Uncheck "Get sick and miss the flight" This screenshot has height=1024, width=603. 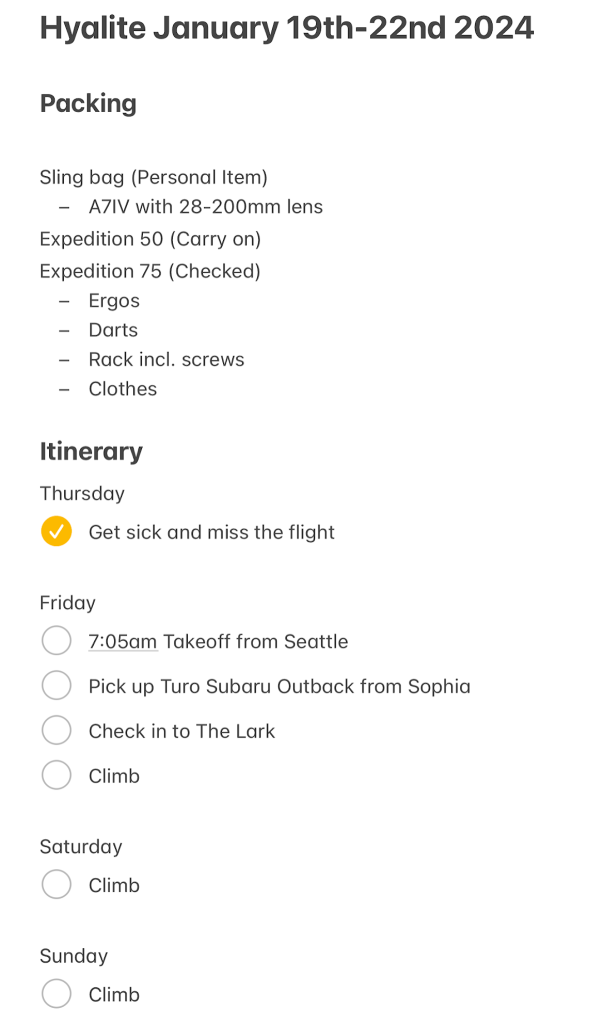point(57,532)
